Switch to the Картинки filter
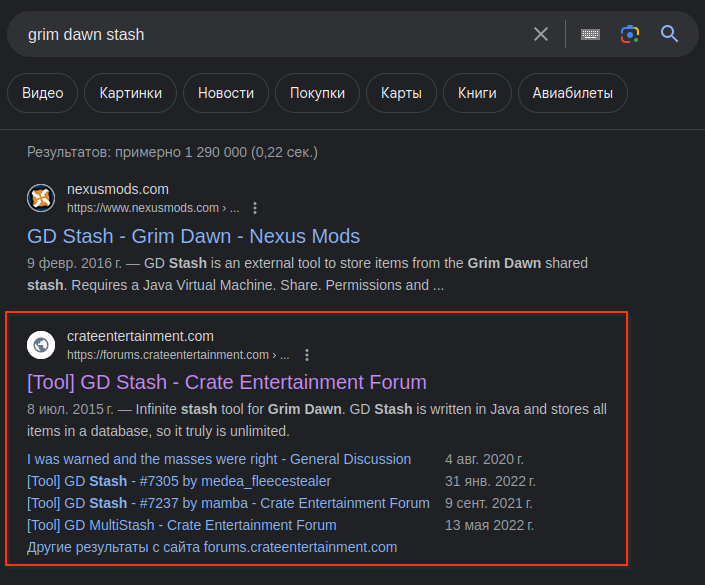Viewport: 705px width, 585px height. [130, 93]
